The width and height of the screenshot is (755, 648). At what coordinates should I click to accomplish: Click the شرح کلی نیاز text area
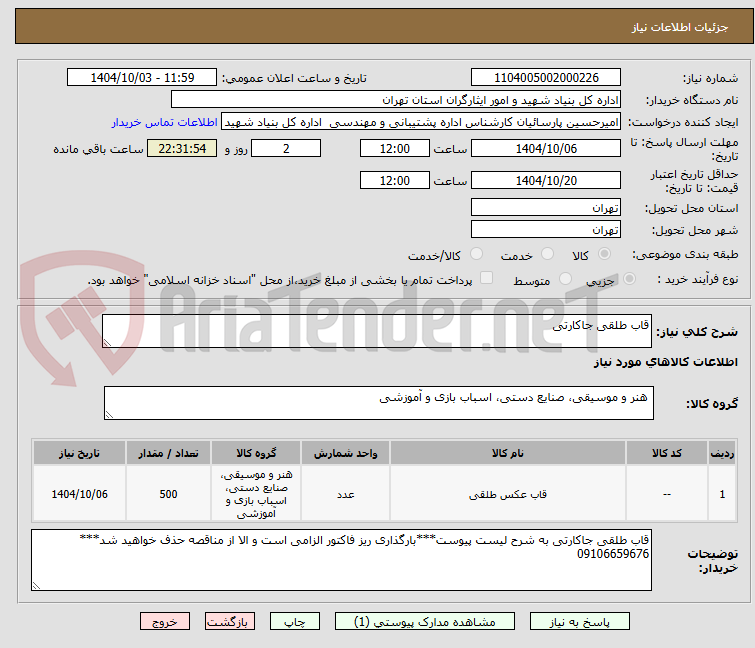tap(377, 331)
